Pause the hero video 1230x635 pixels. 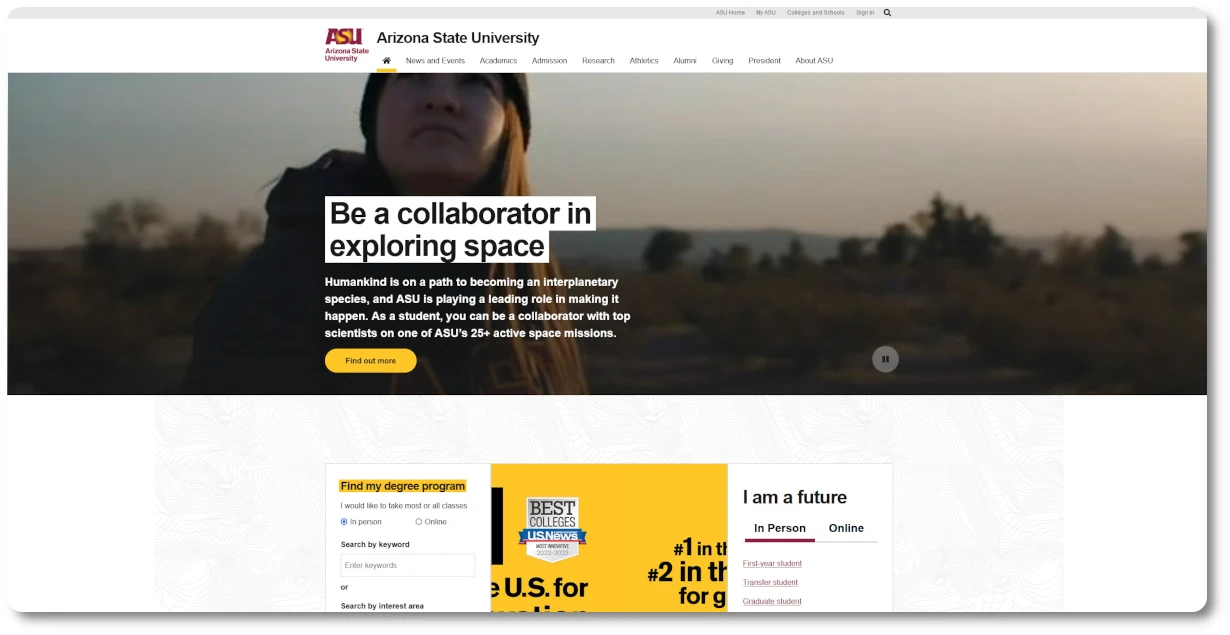pos(885,359)
